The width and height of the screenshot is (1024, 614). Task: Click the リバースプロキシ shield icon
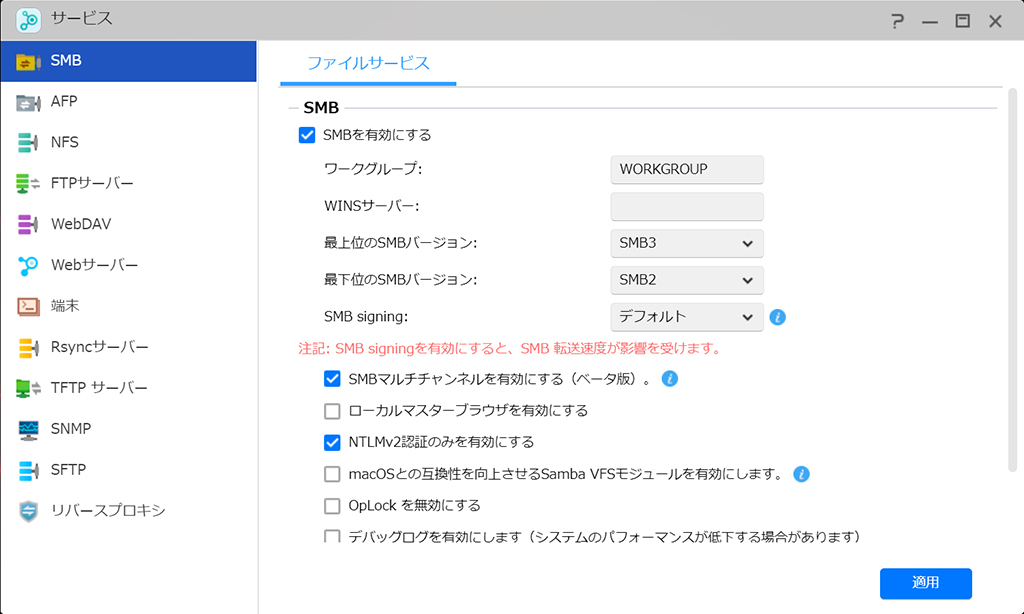[28, 511]
